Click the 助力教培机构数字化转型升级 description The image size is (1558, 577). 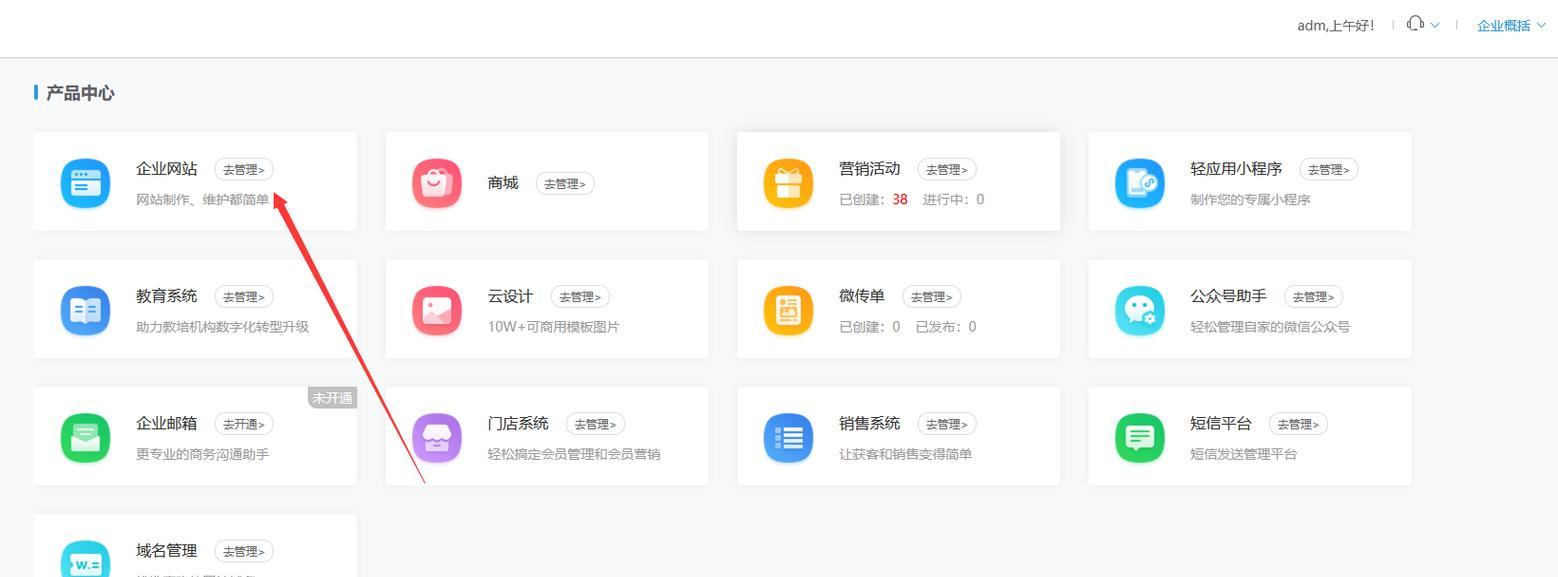(x=222, y=326)
